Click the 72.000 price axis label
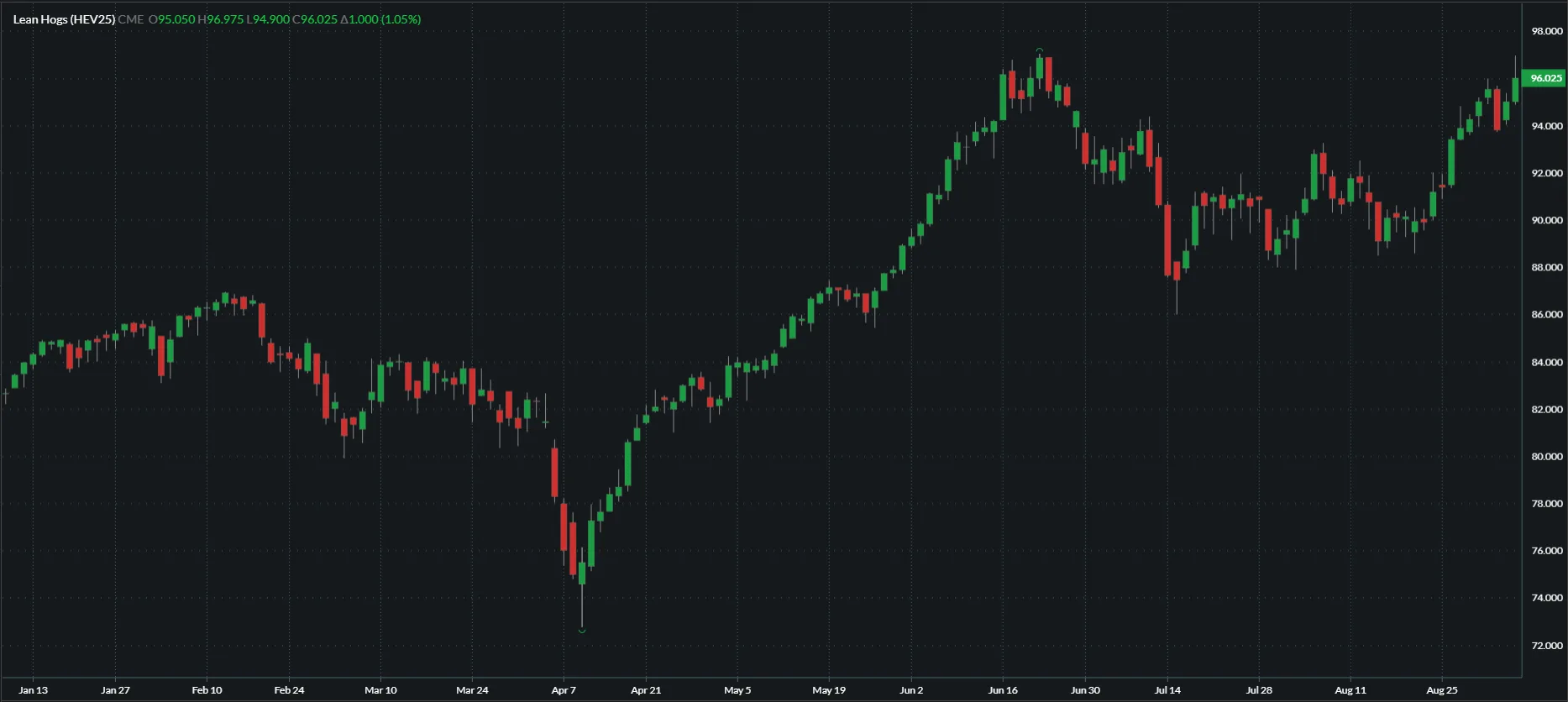Image resolution: width=1568 pixels, height=702 pixels. tap(1546, 646)
